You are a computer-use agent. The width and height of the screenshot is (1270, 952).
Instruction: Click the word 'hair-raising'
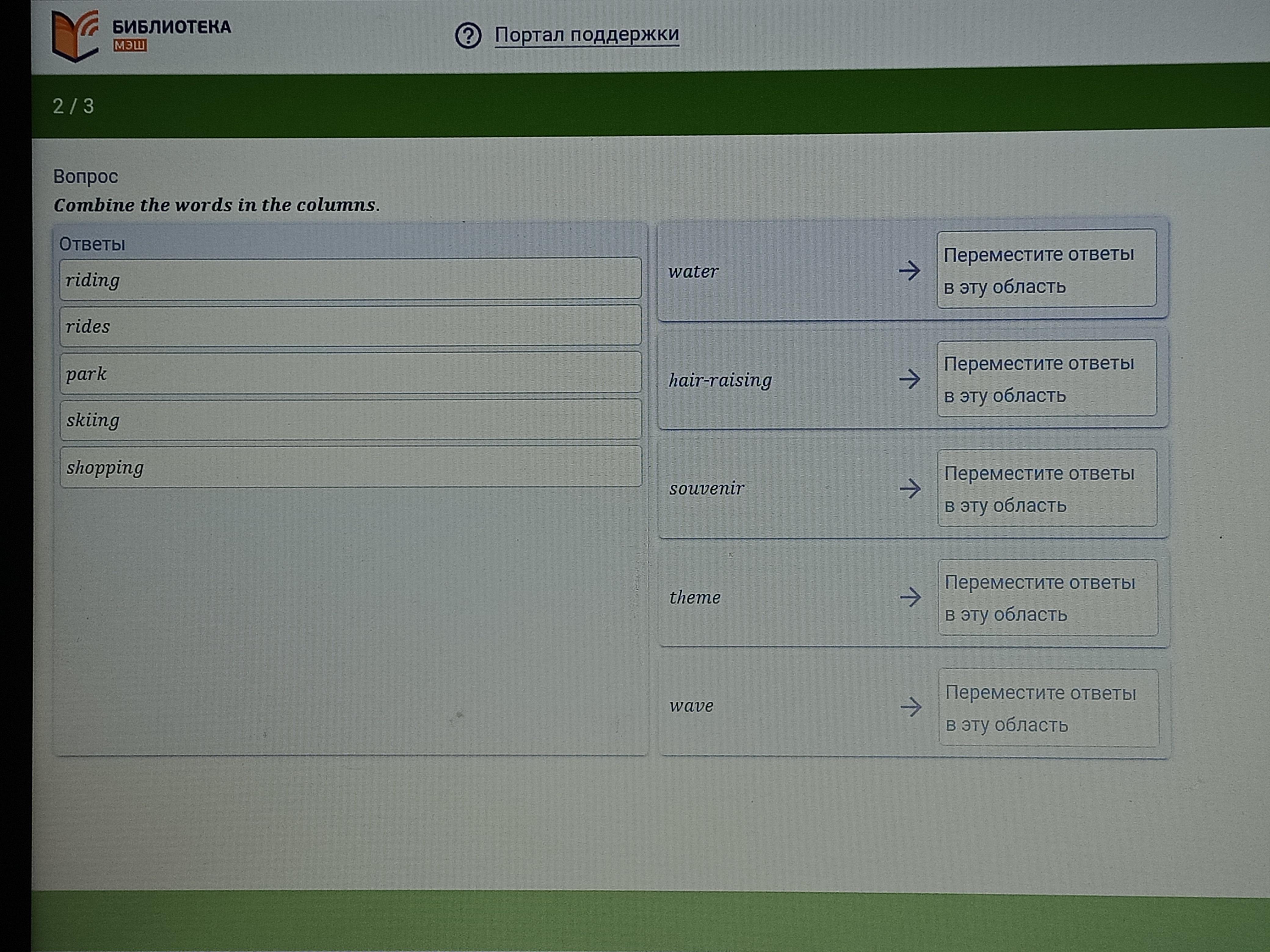(720, 380)
